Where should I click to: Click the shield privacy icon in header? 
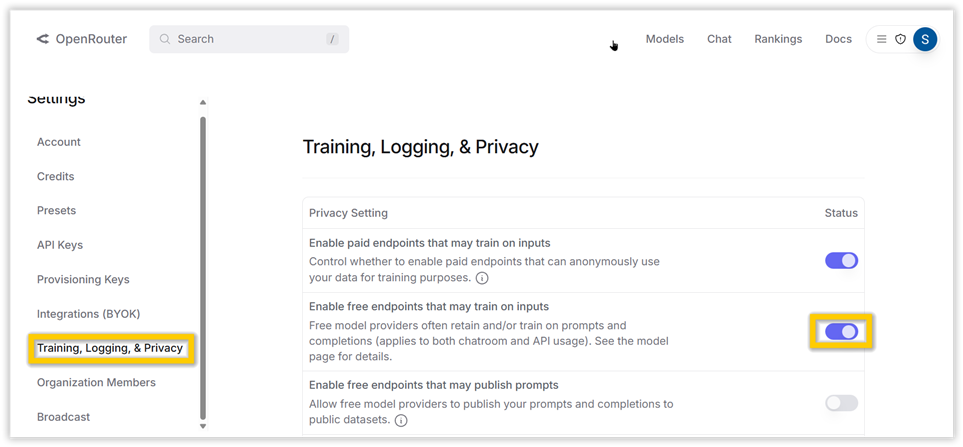coord(900,39)
